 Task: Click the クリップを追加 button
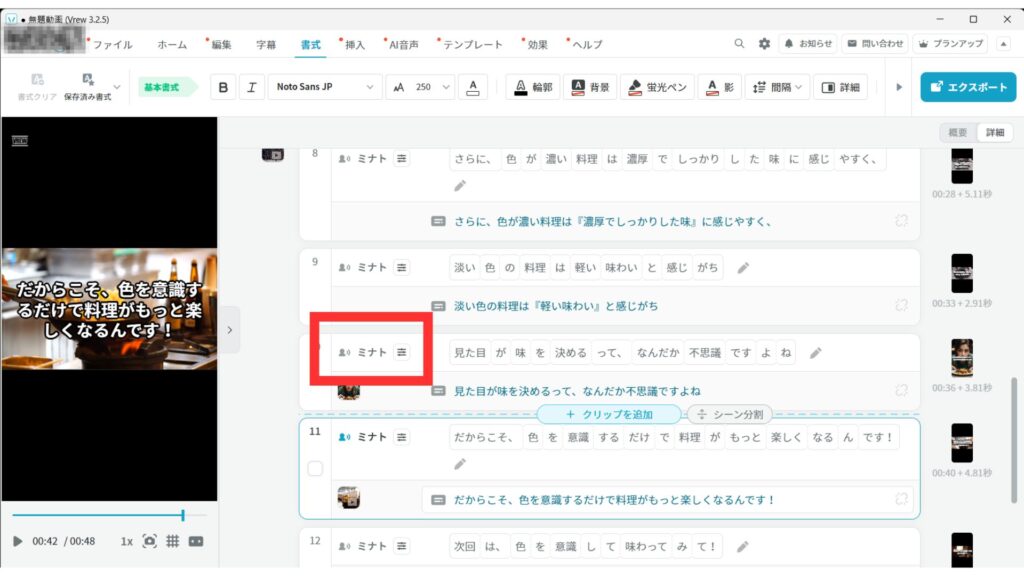[x=608, y=414]
